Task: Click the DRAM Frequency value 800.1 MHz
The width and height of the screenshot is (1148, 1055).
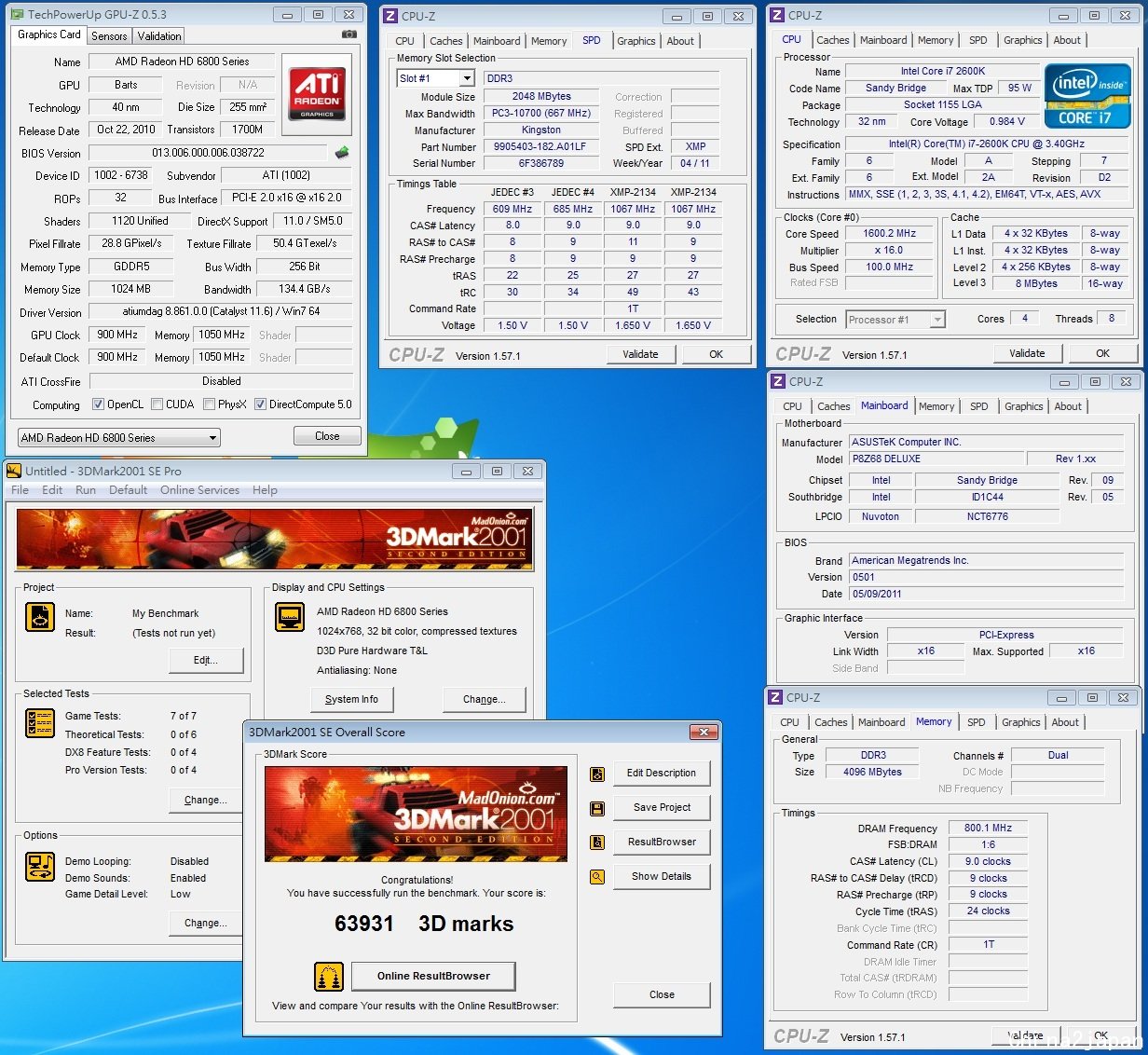Action: [x=988, y=828]
